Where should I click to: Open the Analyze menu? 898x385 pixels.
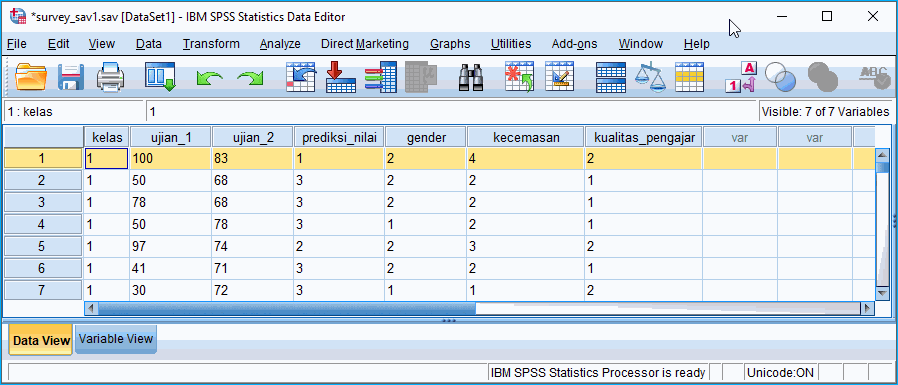coord(279,44)
